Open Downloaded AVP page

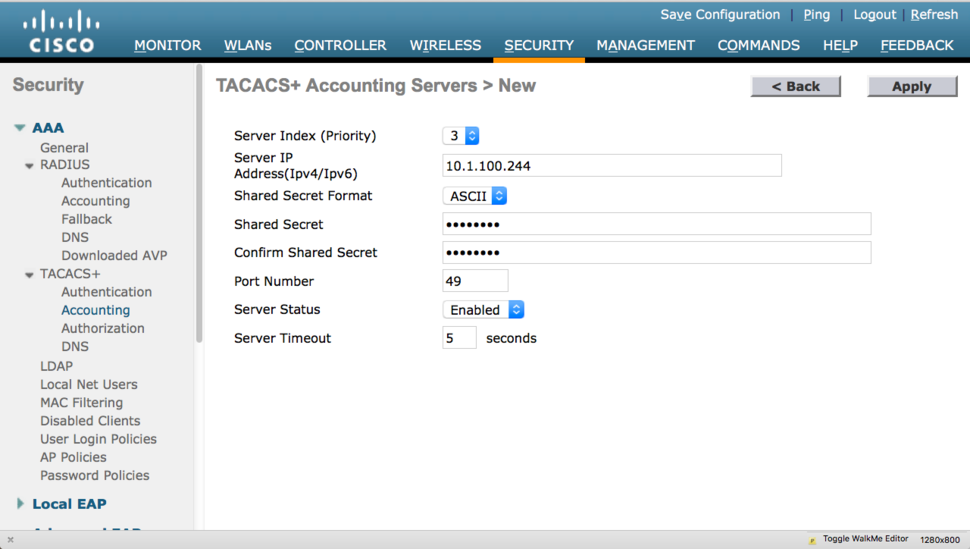pos(114,256)
